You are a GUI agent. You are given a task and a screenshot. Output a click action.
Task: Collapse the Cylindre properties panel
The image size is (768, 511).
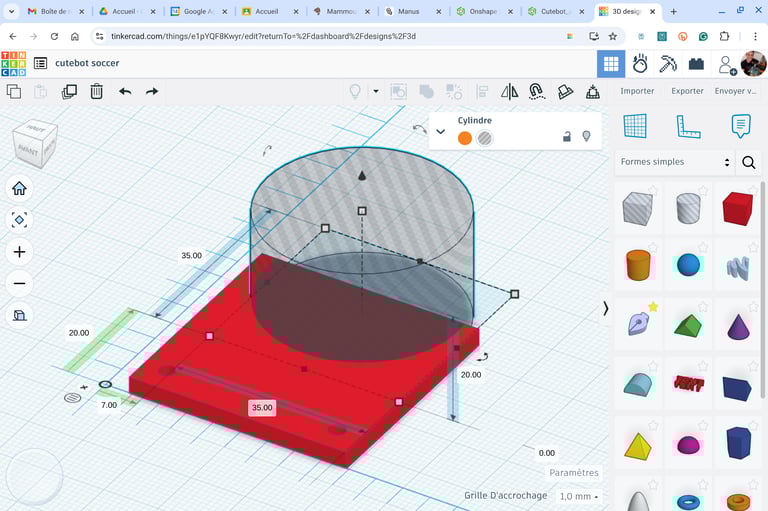tap(440, 131)
